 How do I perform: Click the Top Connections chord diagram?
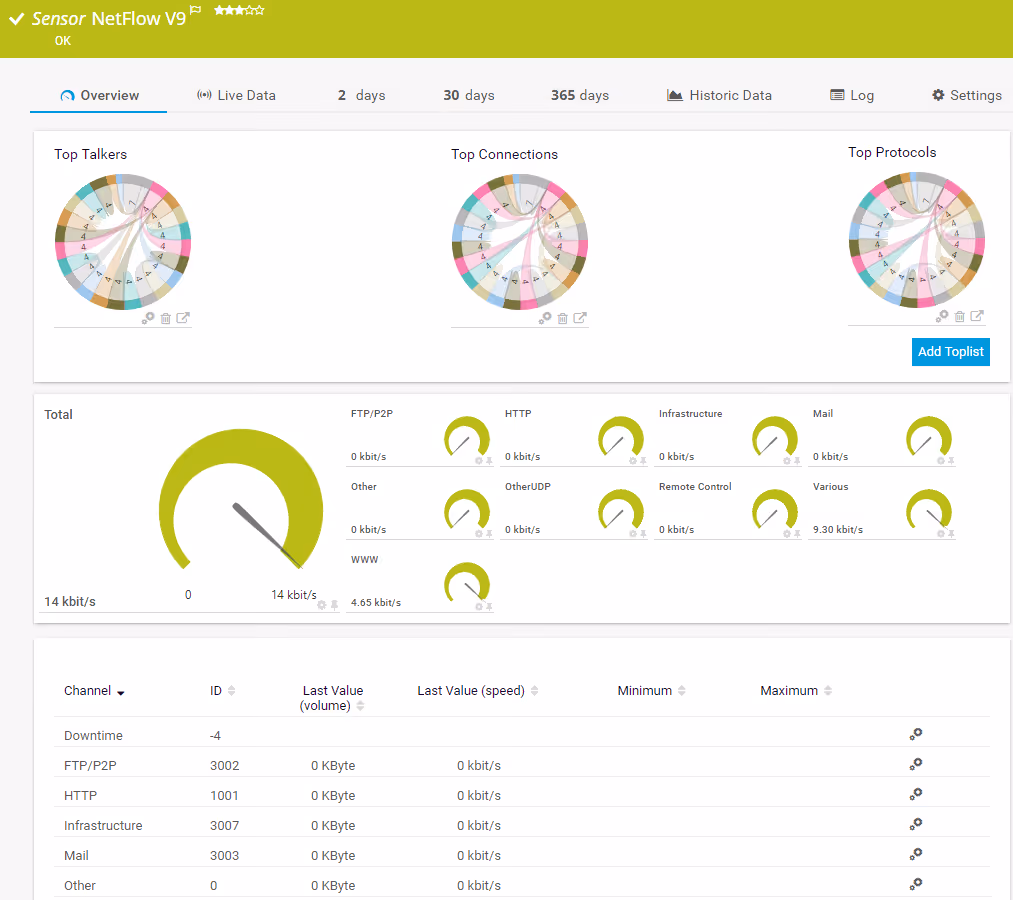click(519, 242)
